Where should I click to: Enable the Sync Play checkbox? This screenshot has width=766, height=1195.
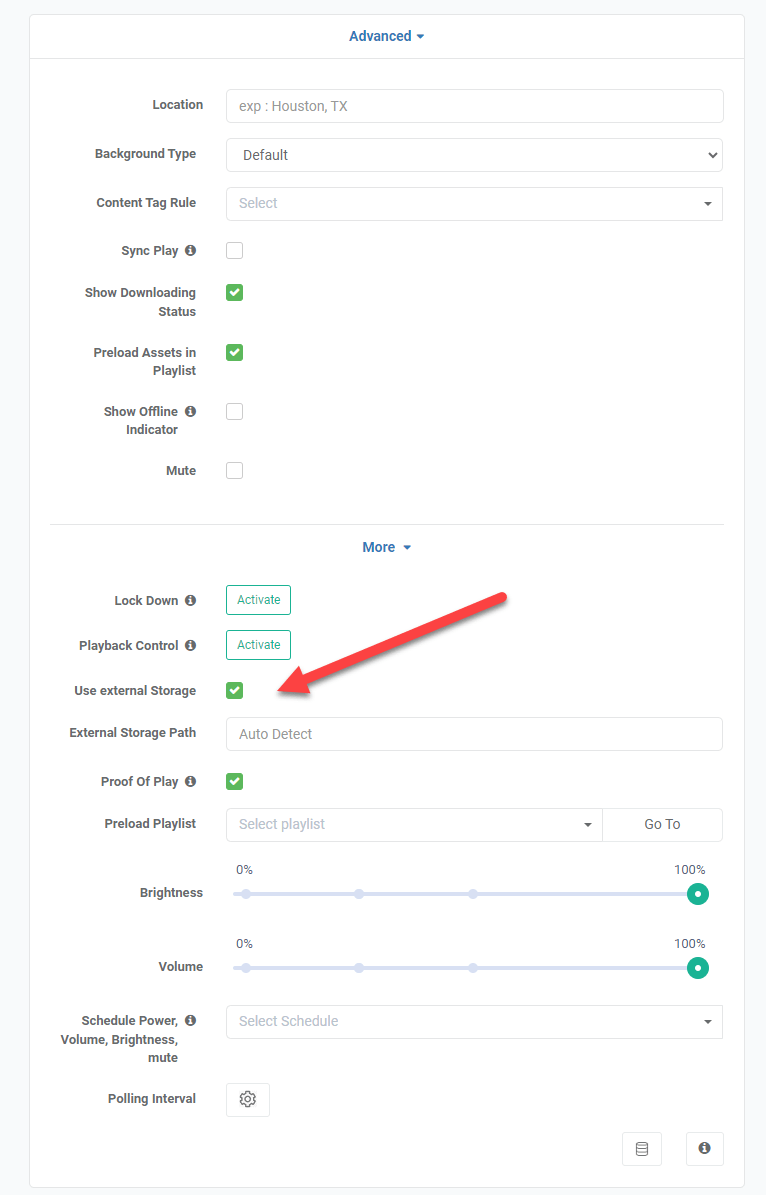click(234, 250)
